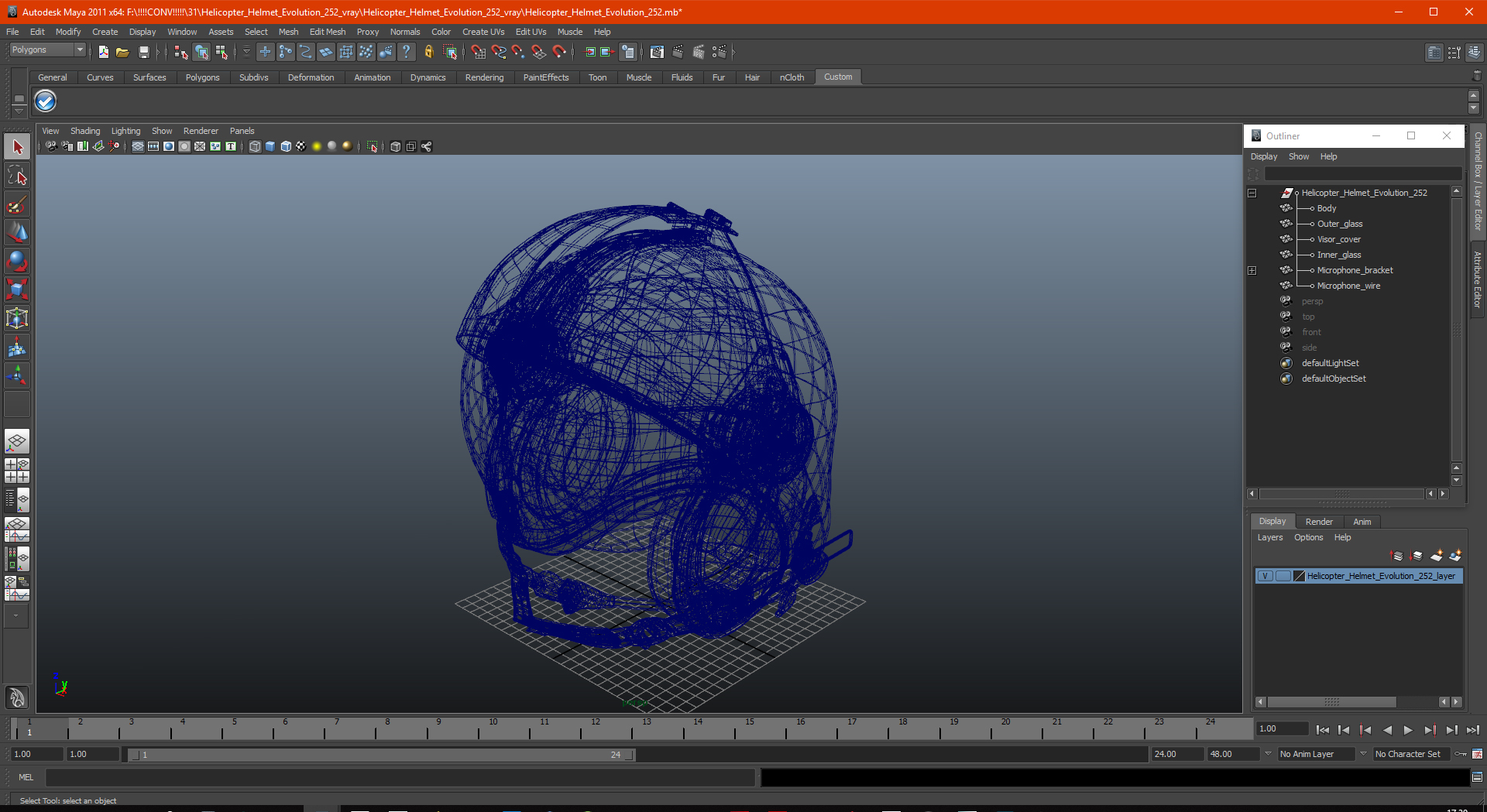Click the lock current selection icon
The image size is (1487, 812).
[x=428, y=52]
